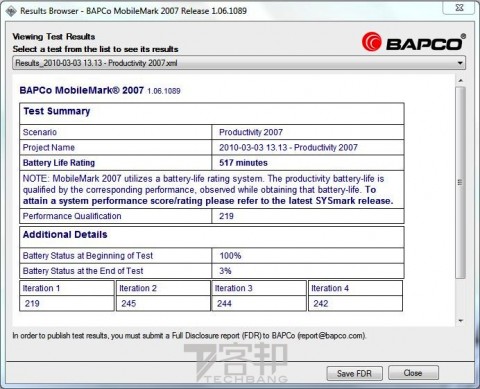The height and width of the screenshot is (389, 480).
Task: Click the Iteration 1 score 219
Action: coord(32,303)
